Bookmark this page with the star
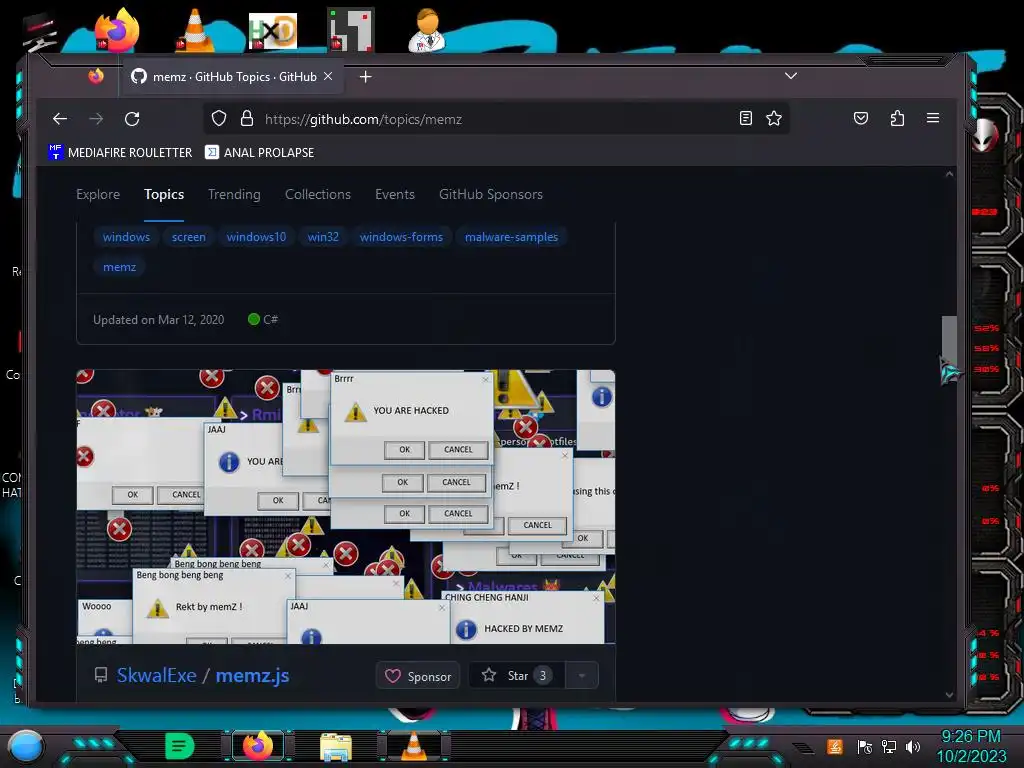This screenshot has width=1024, height=768. (774, 118)
